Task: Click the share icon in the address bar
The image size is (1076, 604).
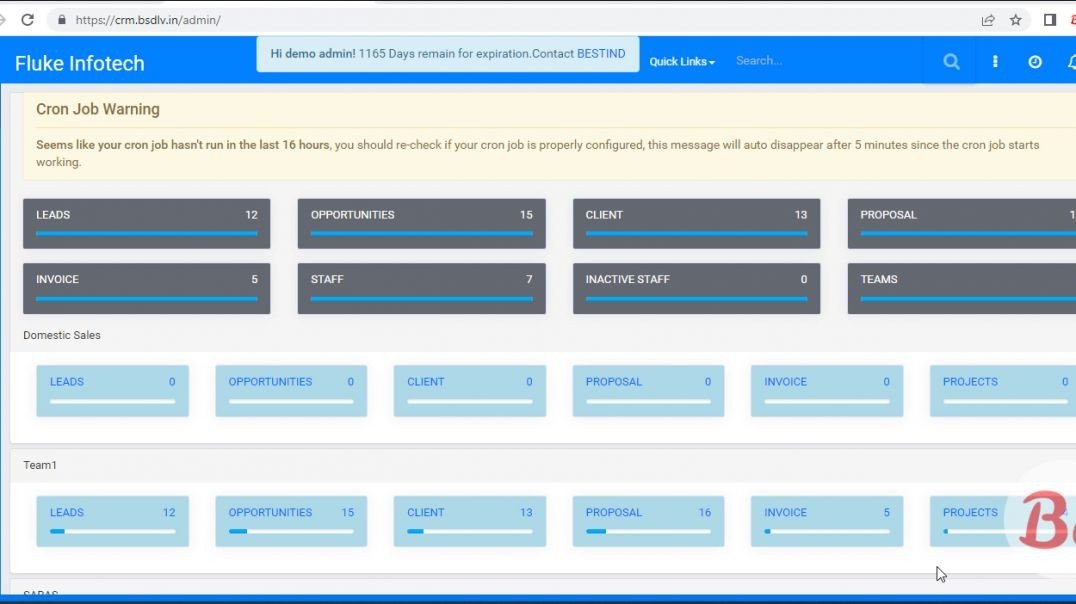Action: [987, 19]
